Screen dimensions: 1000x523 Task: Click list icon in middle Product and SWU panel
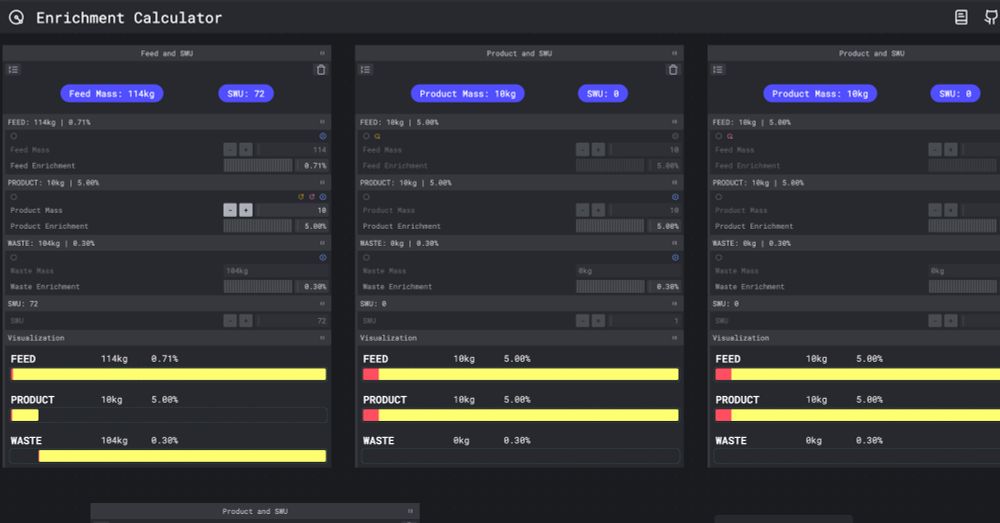coord(365,70)
